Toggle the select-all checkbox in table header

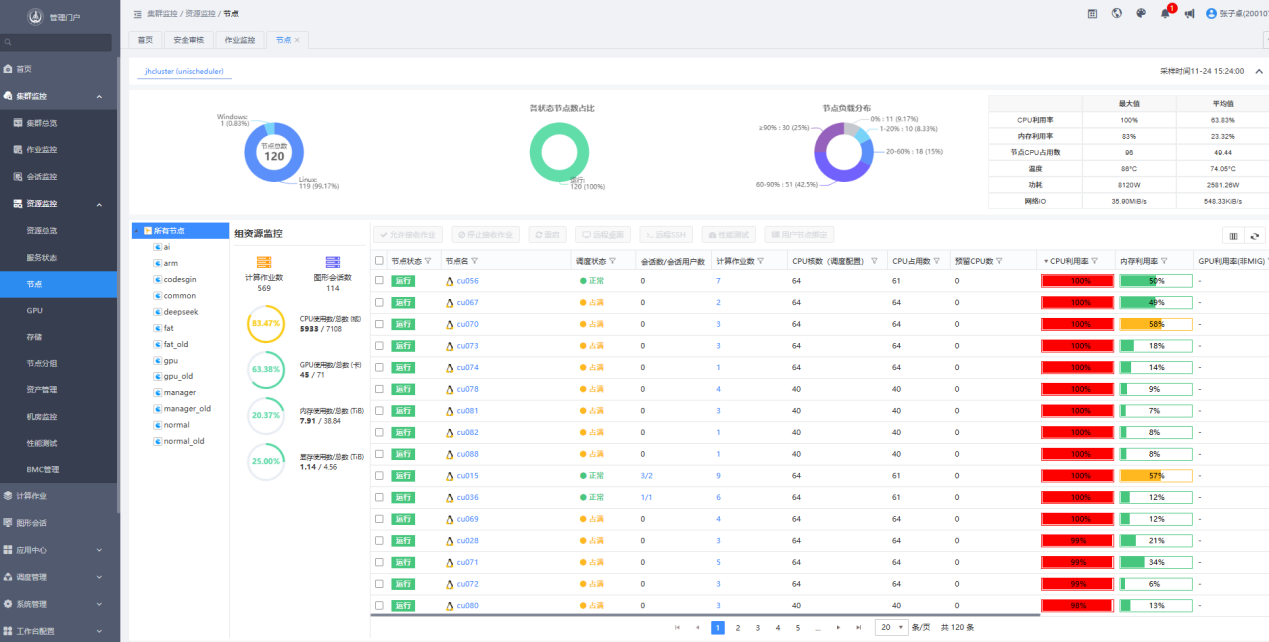click(379, 261)
